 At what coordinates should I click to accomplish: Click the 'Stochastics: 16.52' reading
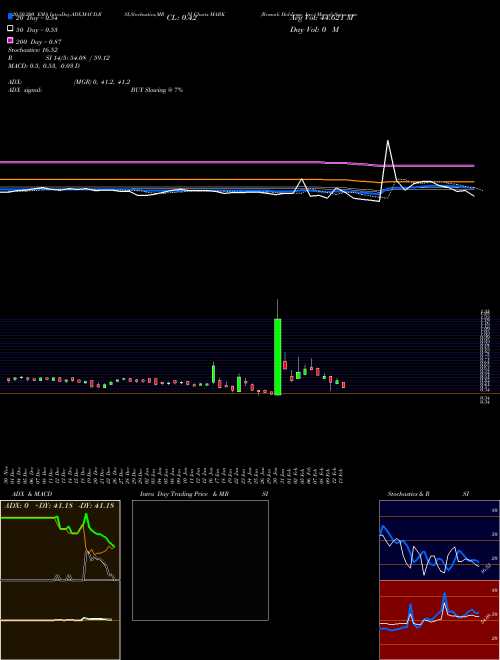click(33, 50)
